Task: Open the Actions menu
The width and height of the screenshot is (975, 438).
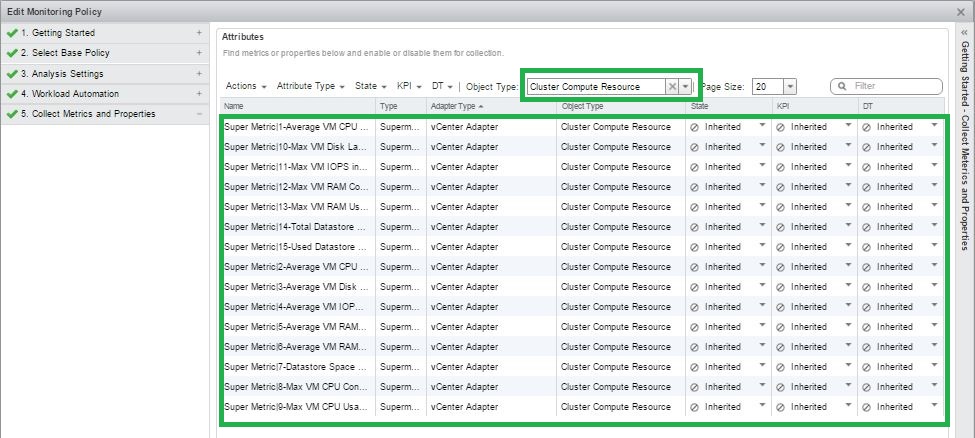Action: pyautogui.click(x=246, y=87)
